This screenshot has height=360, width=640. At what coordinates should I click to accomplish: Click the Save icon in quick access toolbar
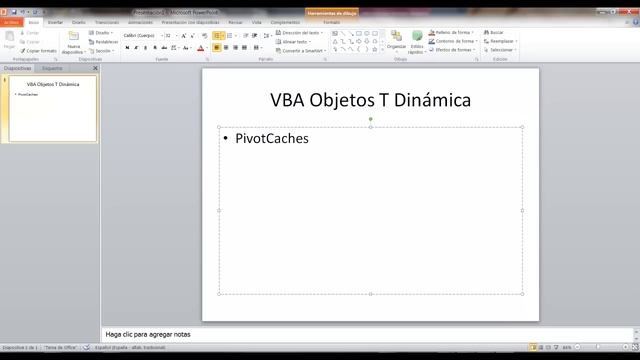[x=14, y=12]
